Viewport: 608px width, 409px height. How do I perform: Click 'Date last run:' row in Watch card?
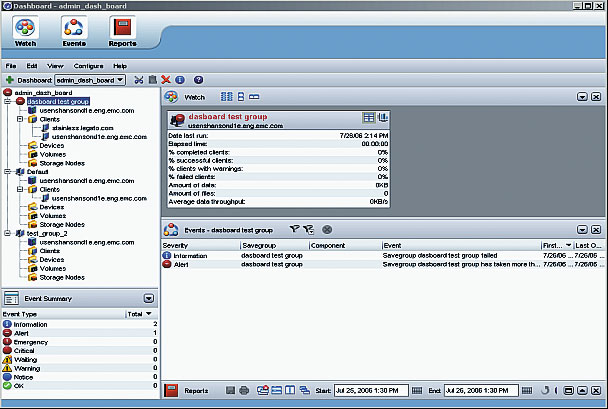(x=278, y=135)
